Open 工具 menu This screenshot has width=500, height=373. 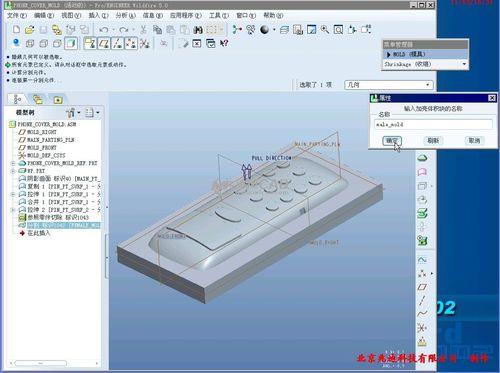219,15
